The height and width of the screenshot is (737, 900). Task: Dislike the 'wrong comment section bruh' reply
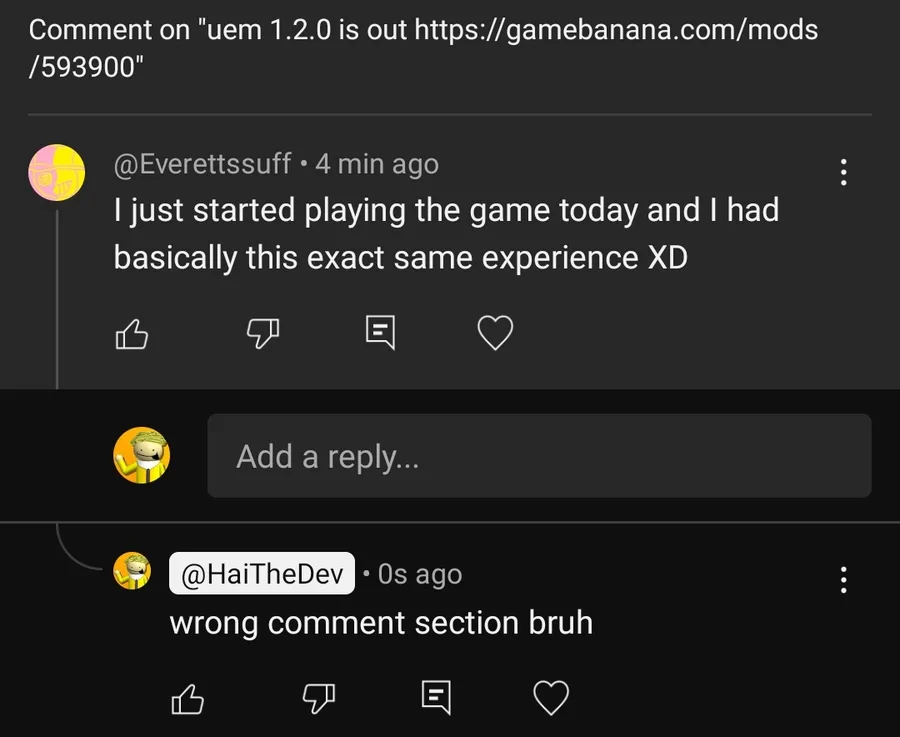tap(316, 698)
